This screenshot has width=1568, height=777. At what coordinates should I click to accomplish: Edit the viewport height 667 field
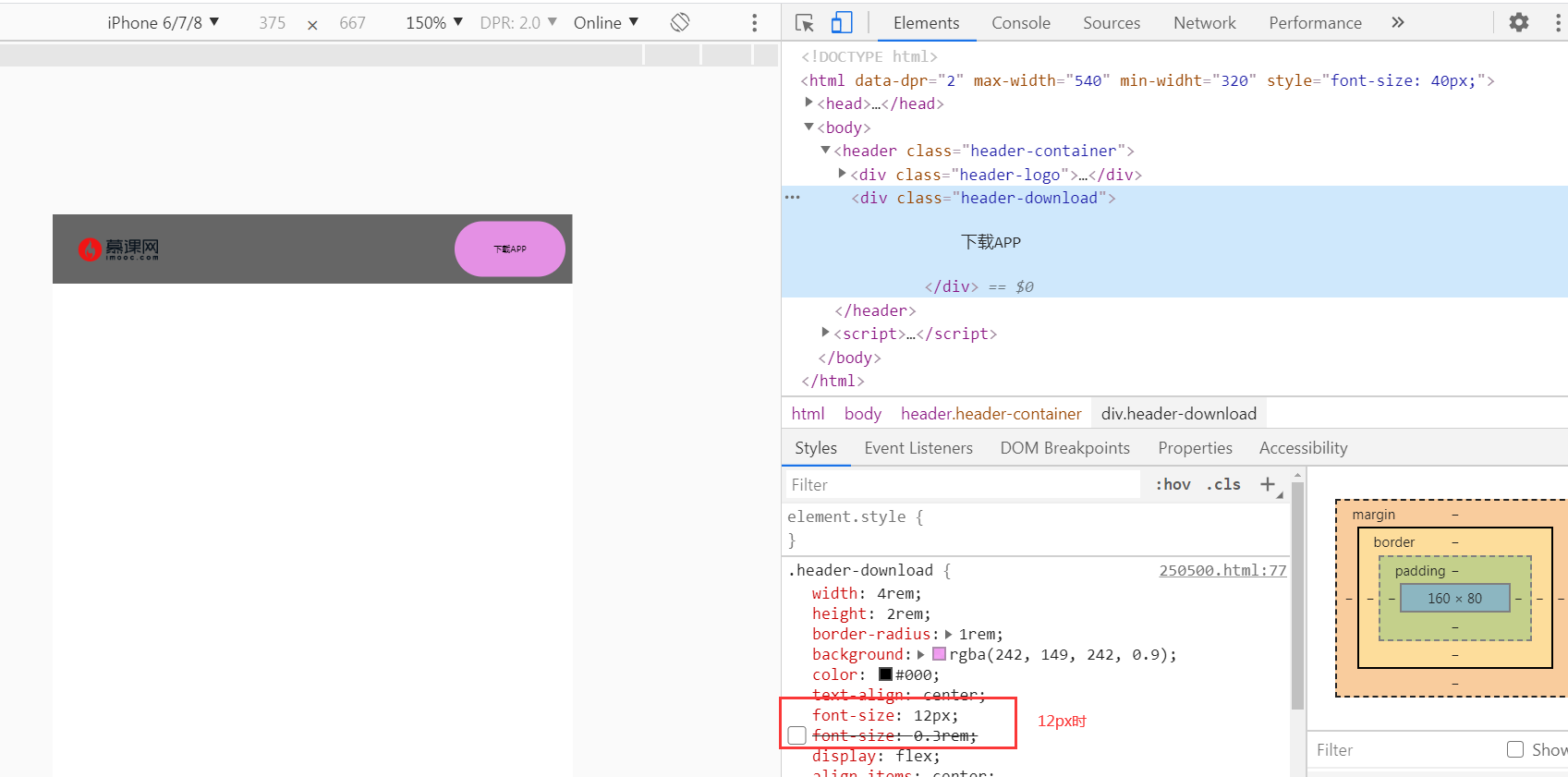coord(352,23)
